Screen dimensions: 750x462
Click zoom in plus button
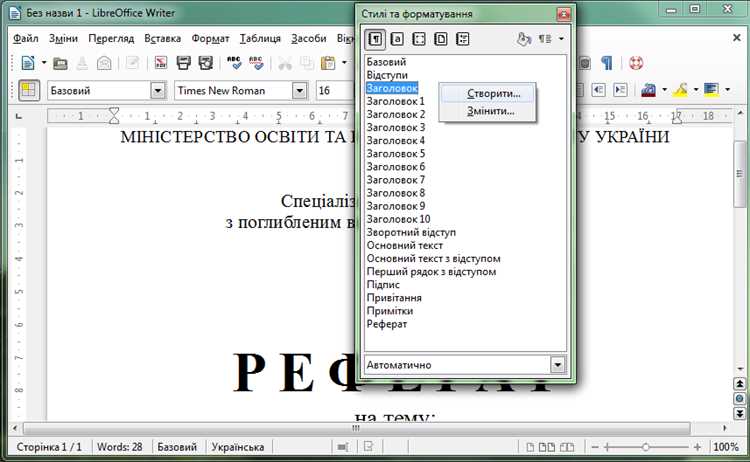tap(697, 447)
